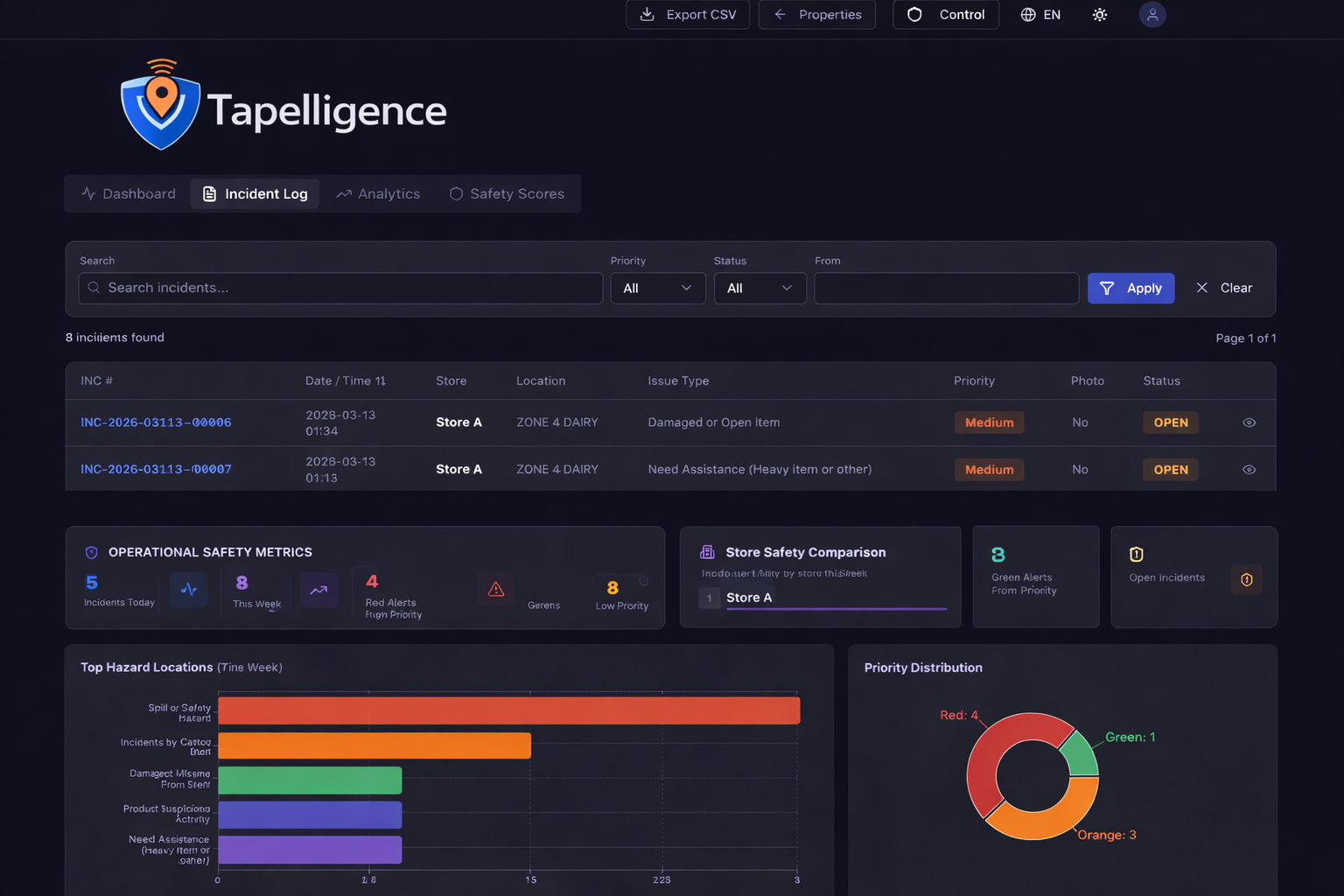Select the Incident Log tab
This screenshot has width=1344, height=896.
[x=255, y=193]
